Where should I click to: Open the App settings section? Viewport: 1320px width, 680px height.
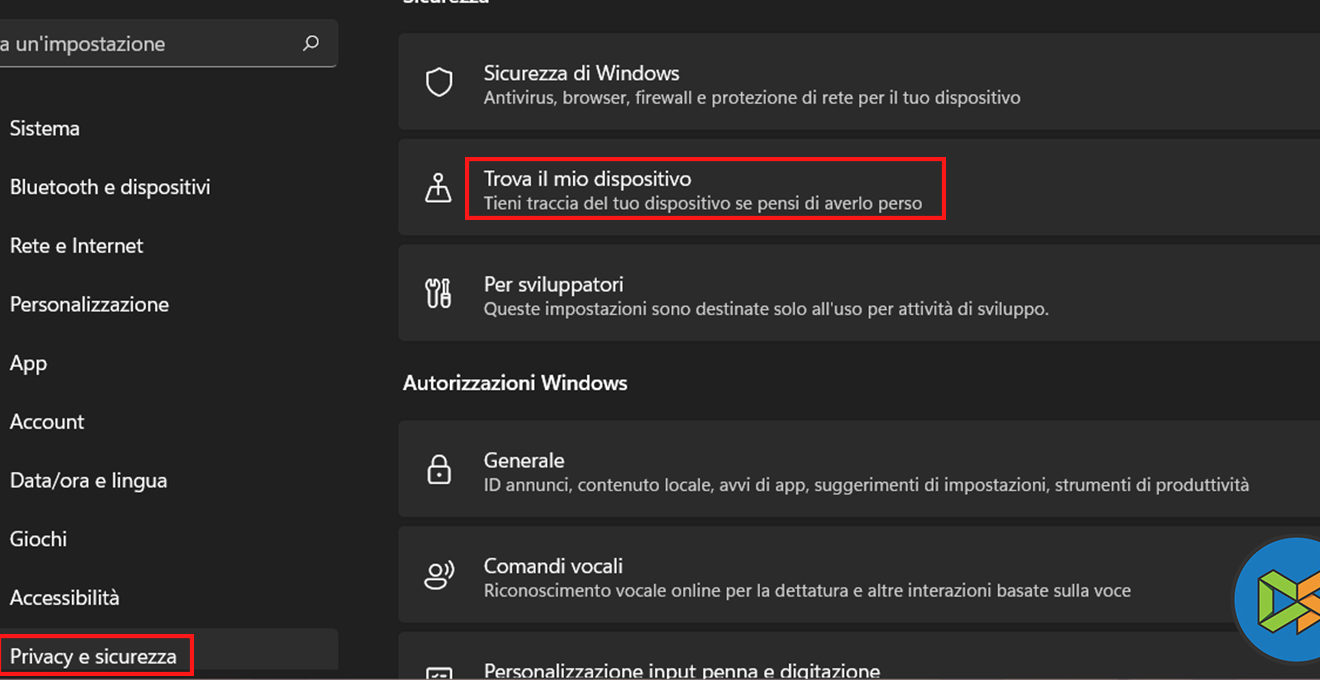click(29, 363)
